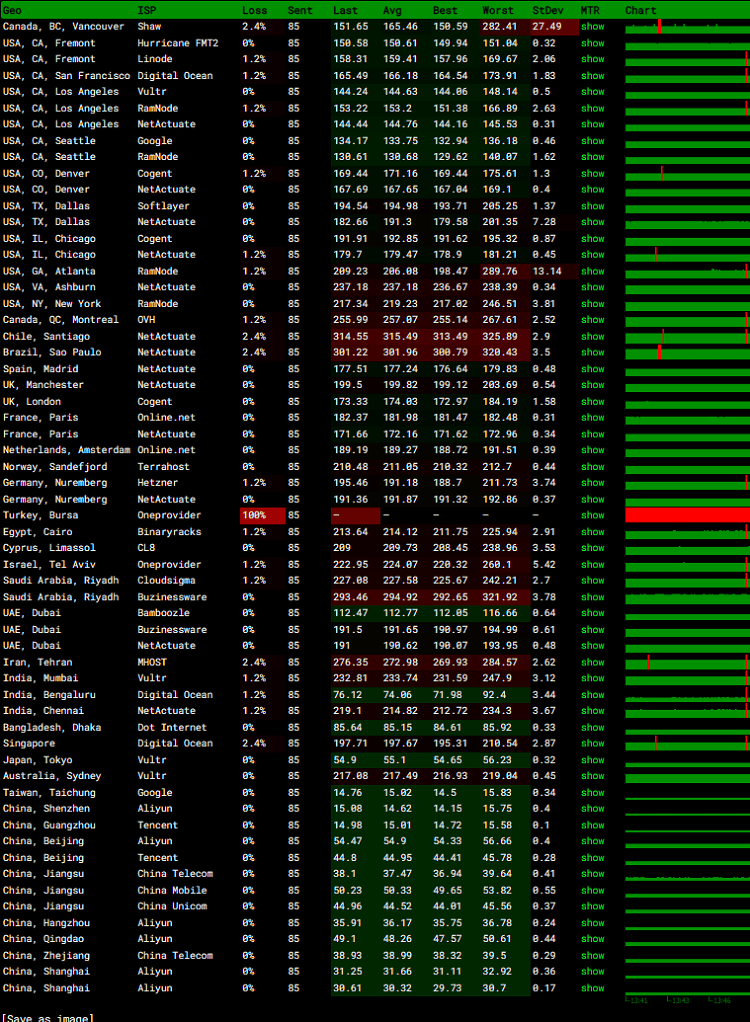
Task: Click the worst value 282.41
Action: tap(500, 27)
